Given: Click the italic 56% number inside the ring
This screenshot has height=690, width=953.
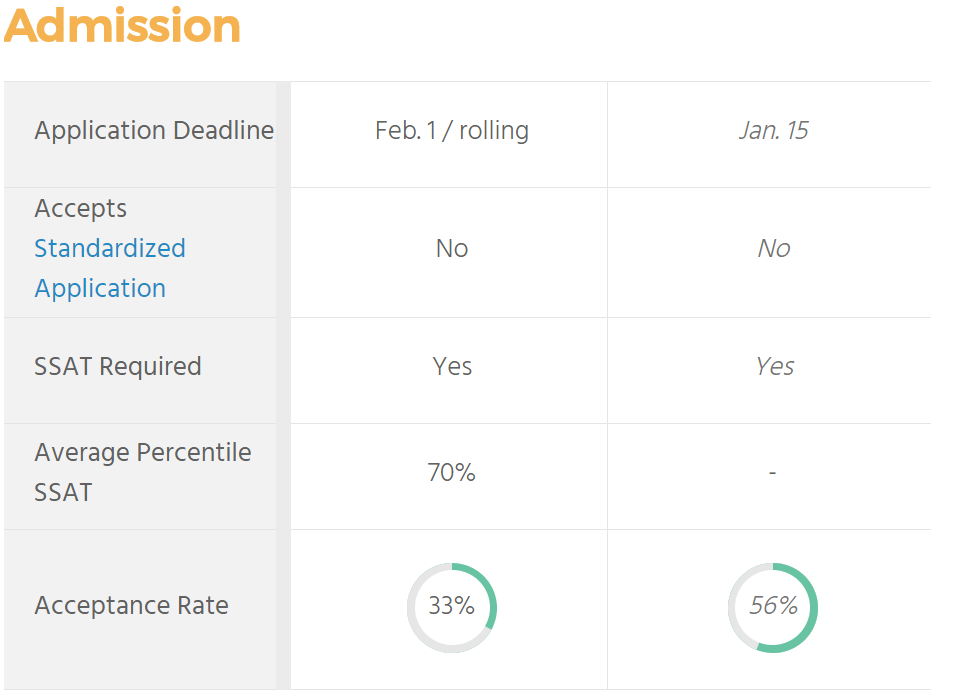Looking at the screenshot, I should (x=773, y=606).
